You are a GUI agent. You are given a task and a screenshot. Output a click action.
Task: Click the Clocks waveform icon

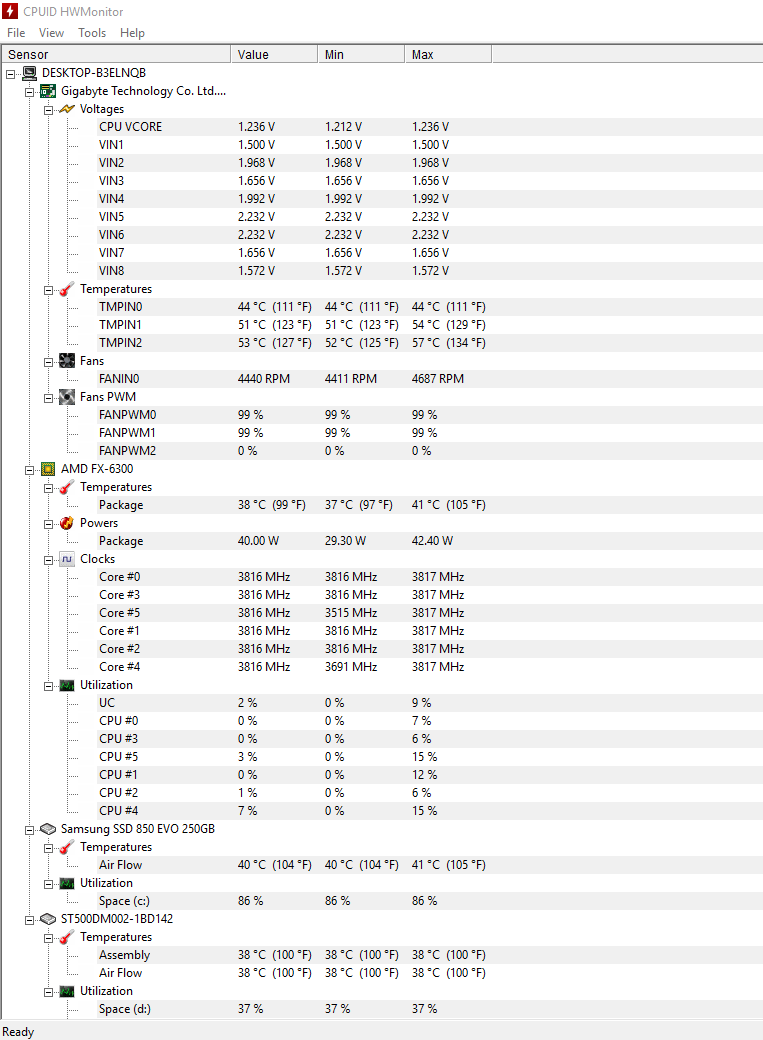click(67, 559)
